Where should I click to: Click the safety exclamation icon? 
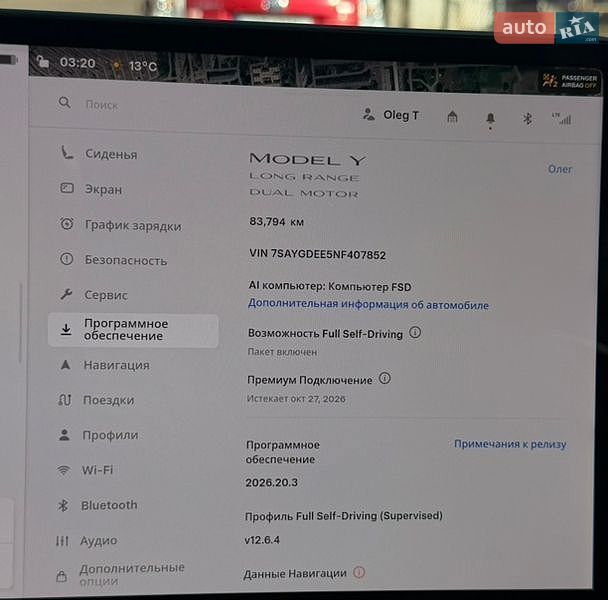[66, 258]
